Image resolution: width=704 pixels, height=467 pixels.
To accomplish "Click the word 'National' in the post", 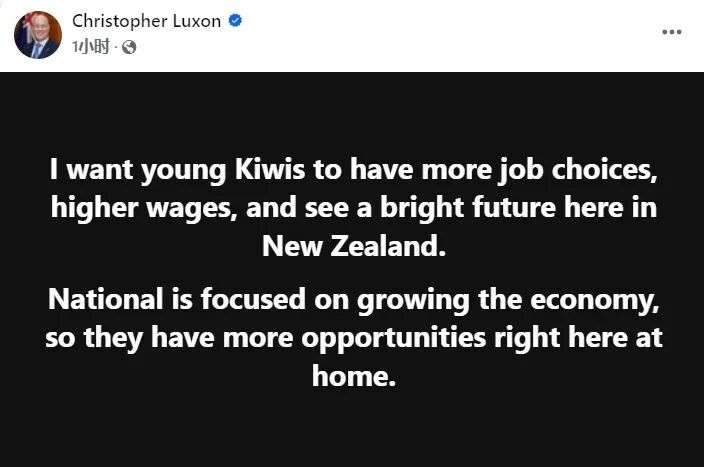I will point(104,300).
